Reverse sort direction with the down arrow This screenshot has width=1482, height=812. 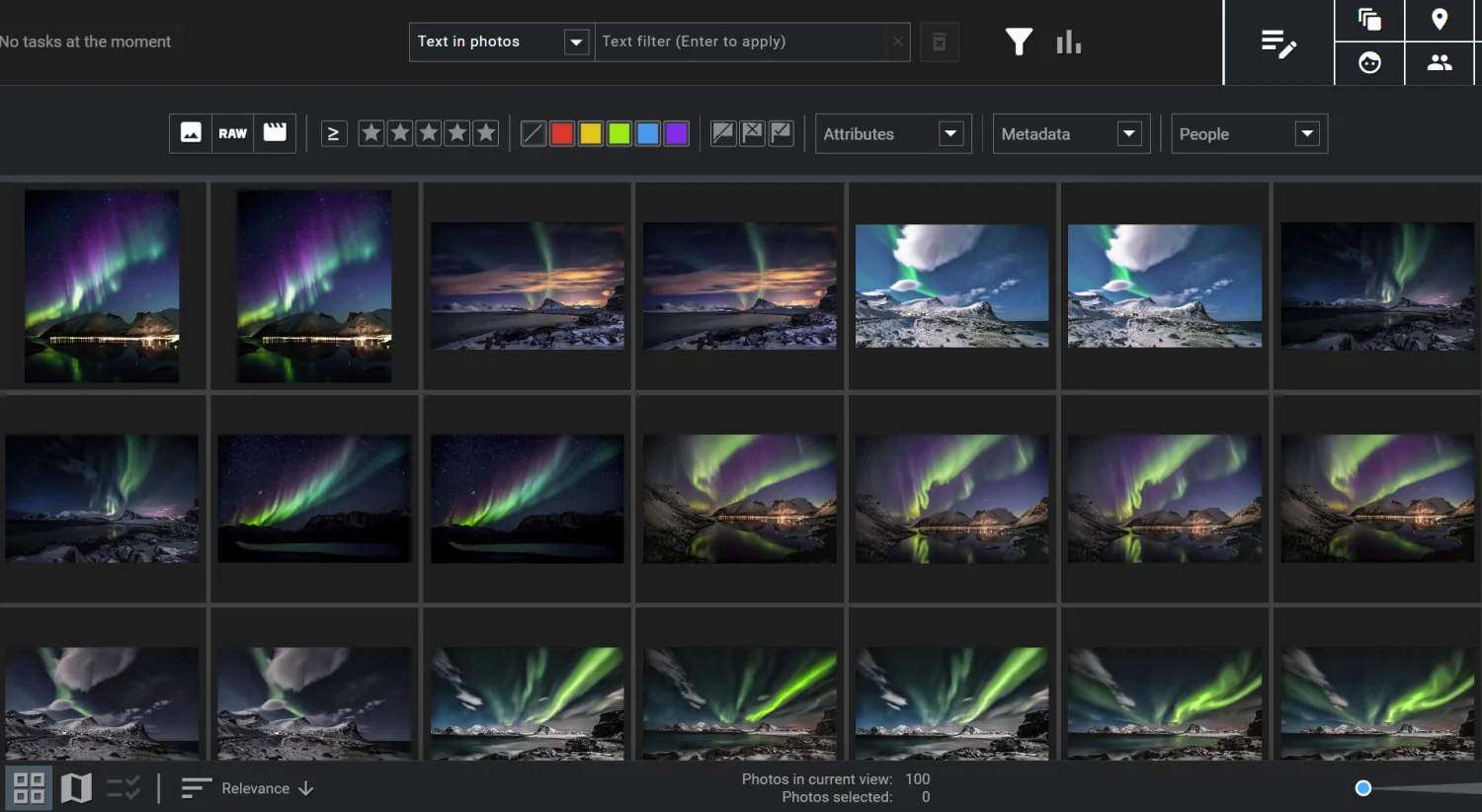click(306, 788)
